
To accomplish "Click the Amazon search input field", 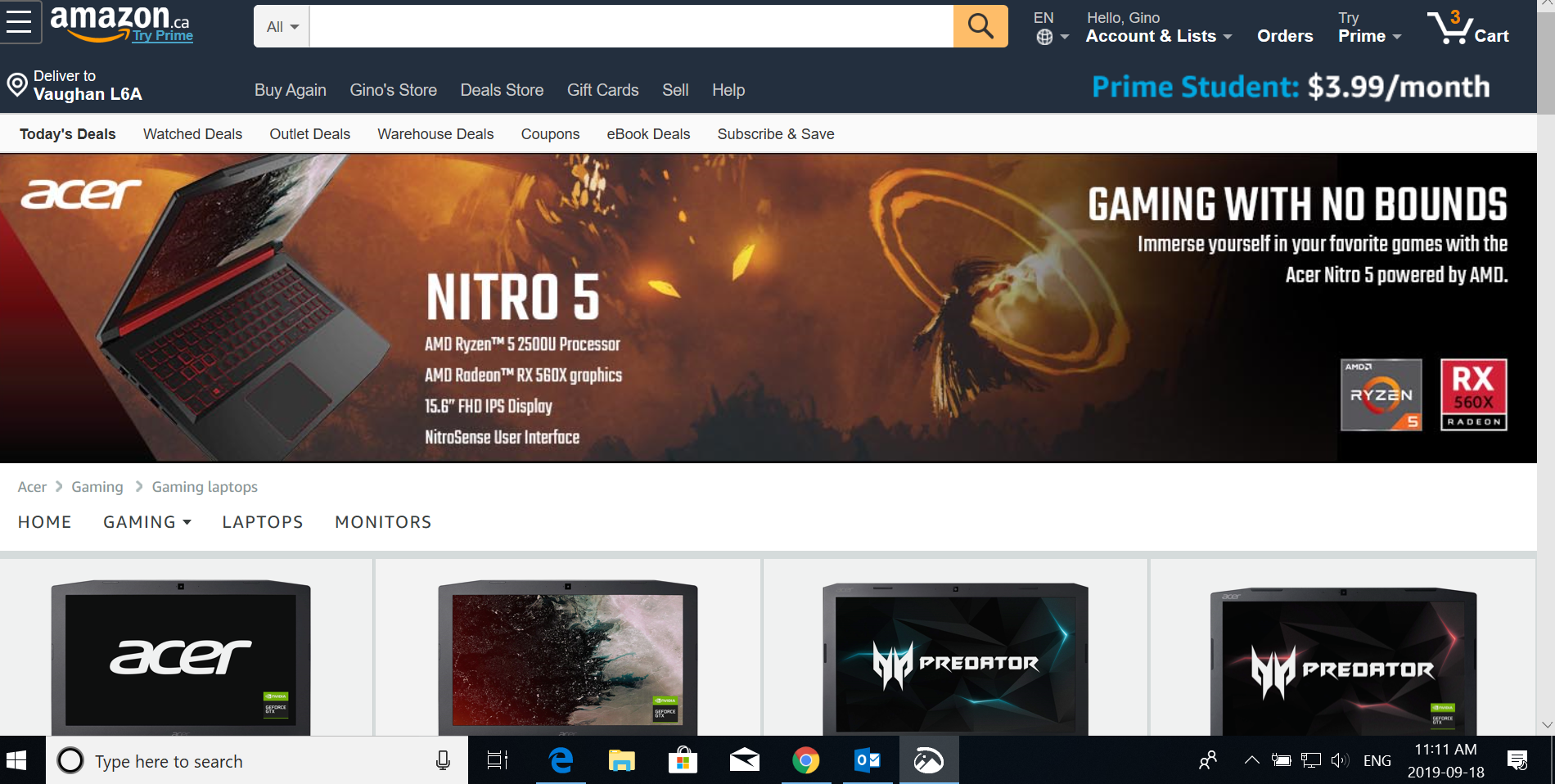I will [x=631, y=26].
